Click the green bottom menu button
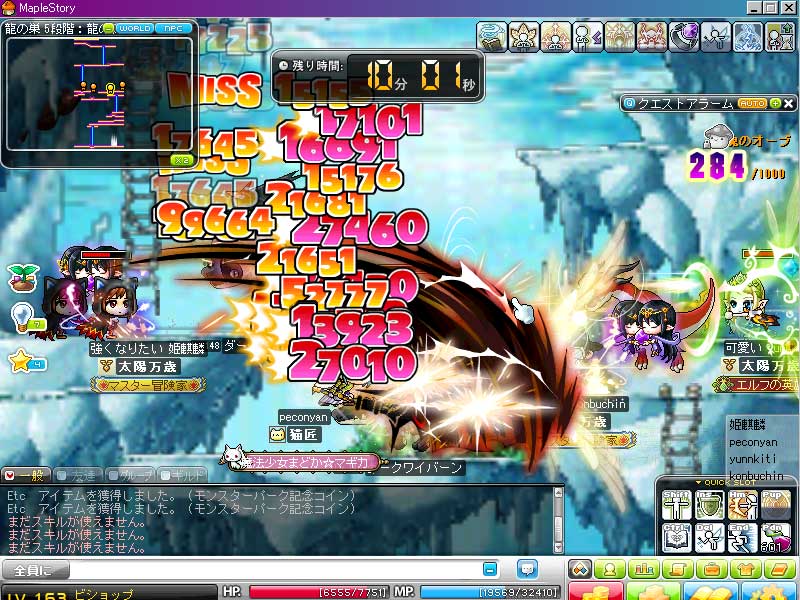Image resolution: width=800 pixels, height=600 pixels. pos(654,592)
